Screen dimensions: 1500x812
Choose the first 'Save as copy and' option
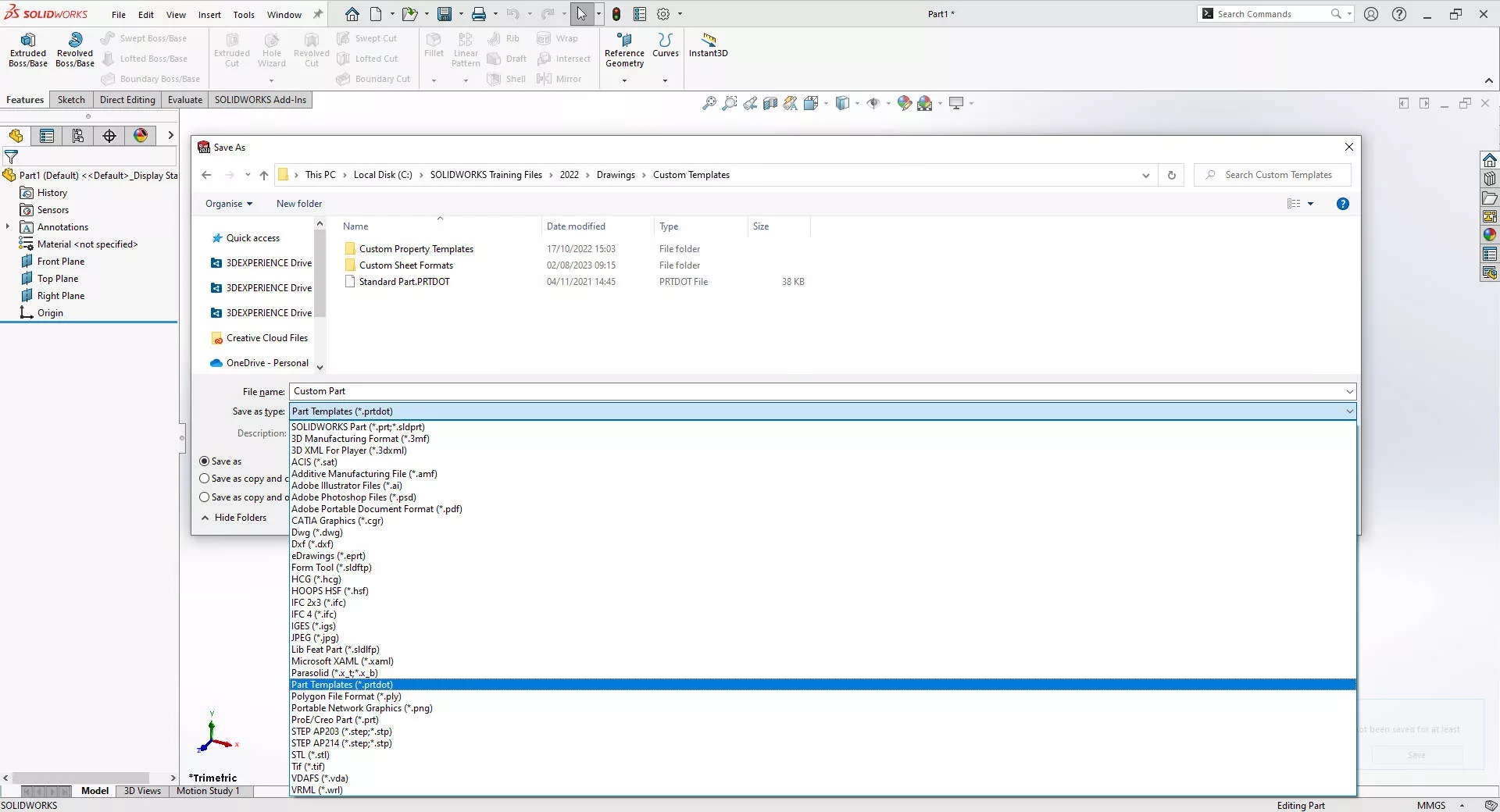point(205,479)
